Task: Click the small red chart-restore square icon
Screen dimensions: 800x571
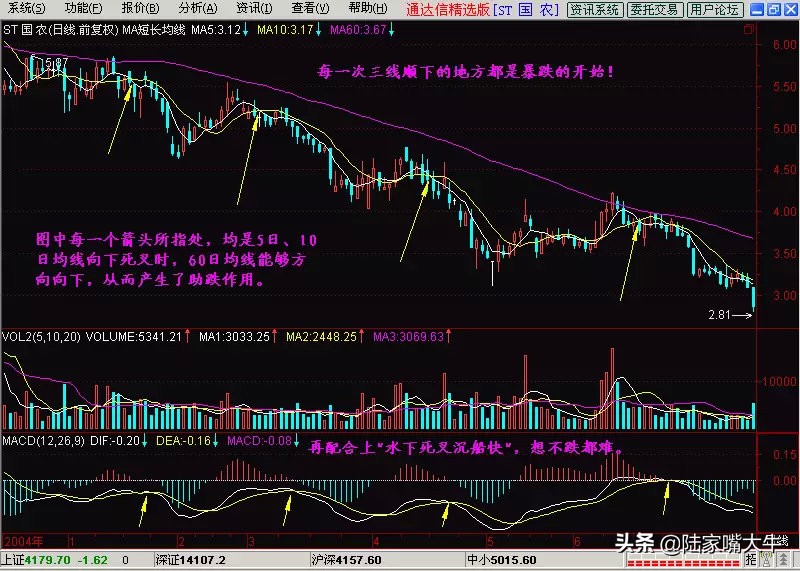Action: pos(748,30)
